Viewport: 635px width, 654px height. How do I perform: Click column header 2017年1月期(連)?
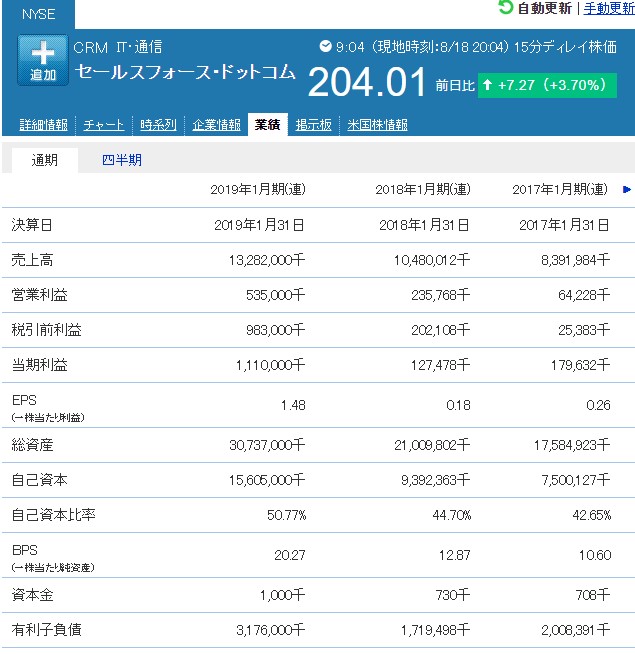pyautogui.click(x=560, y=190)
